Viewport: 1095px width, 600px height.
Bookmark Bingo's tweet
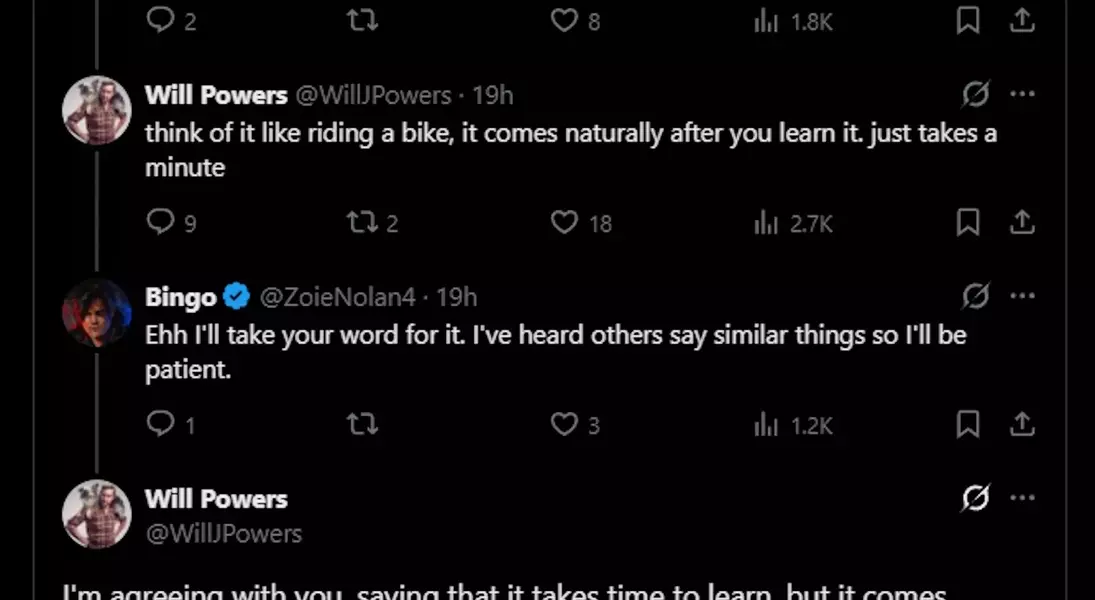point(967,424)
